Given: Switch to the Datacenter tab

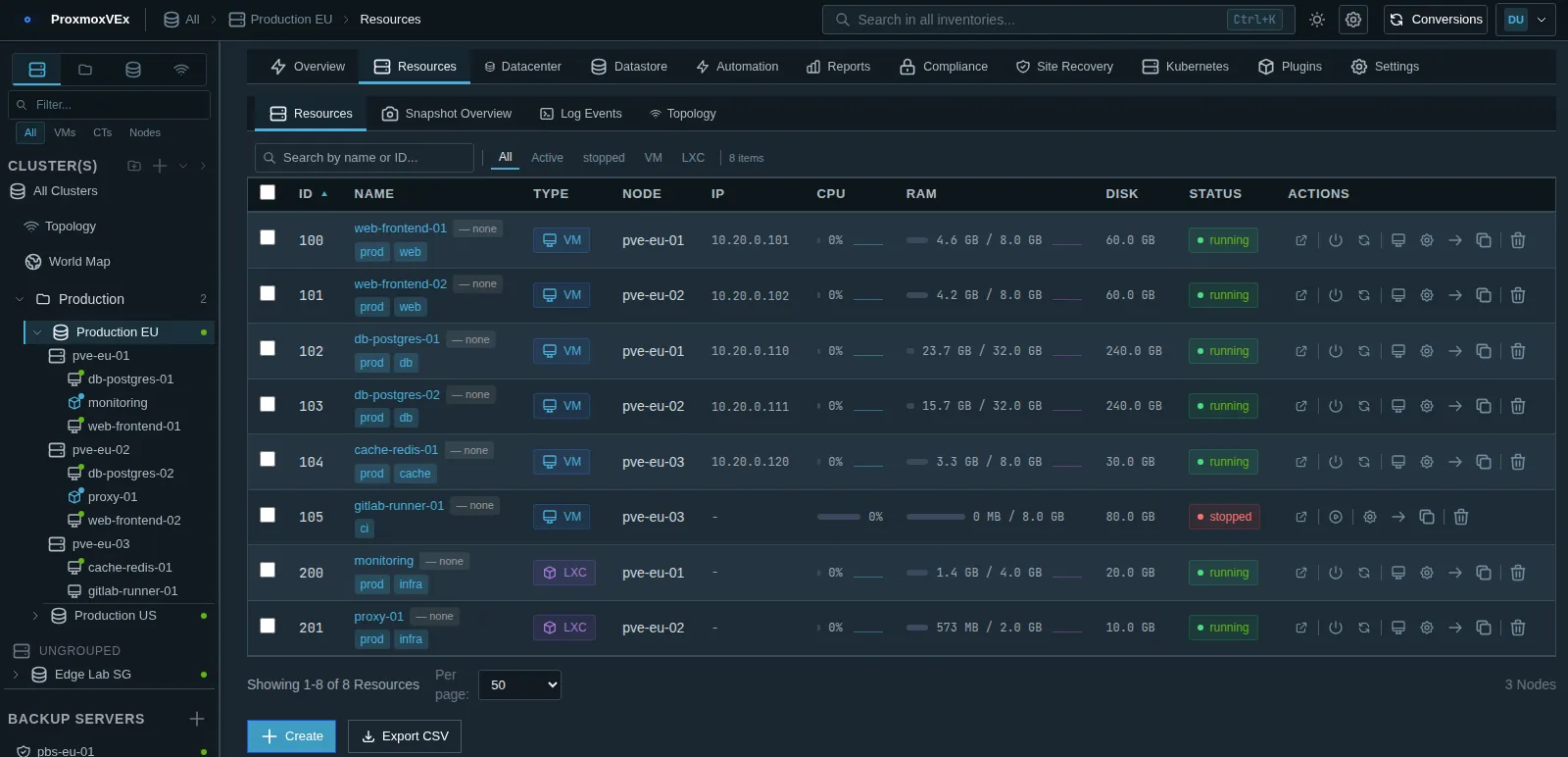Looking at the screenshot, I should click(x=523, y=67).
